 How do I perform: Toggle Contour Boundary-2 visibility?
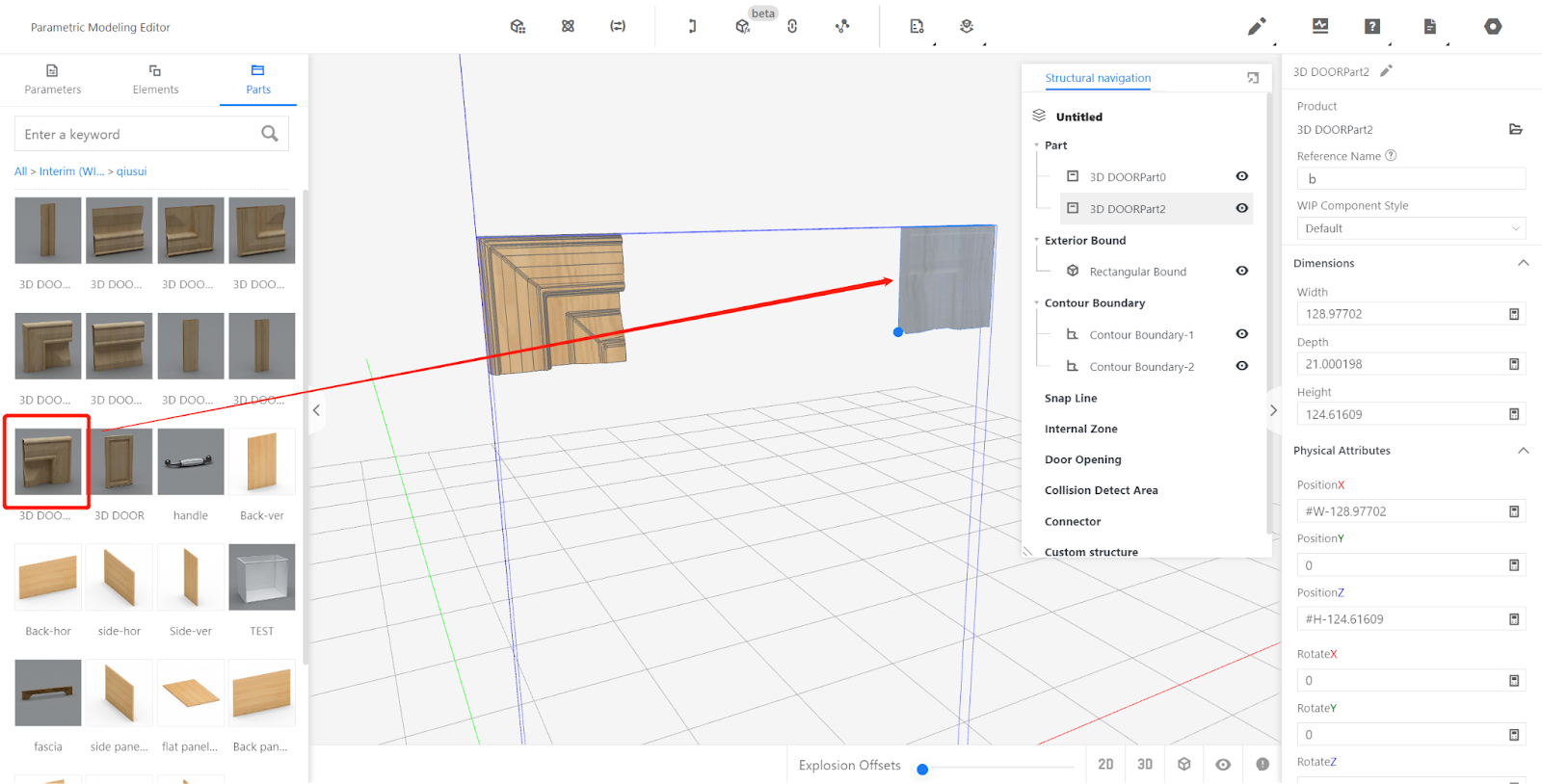pos(1242,366)
